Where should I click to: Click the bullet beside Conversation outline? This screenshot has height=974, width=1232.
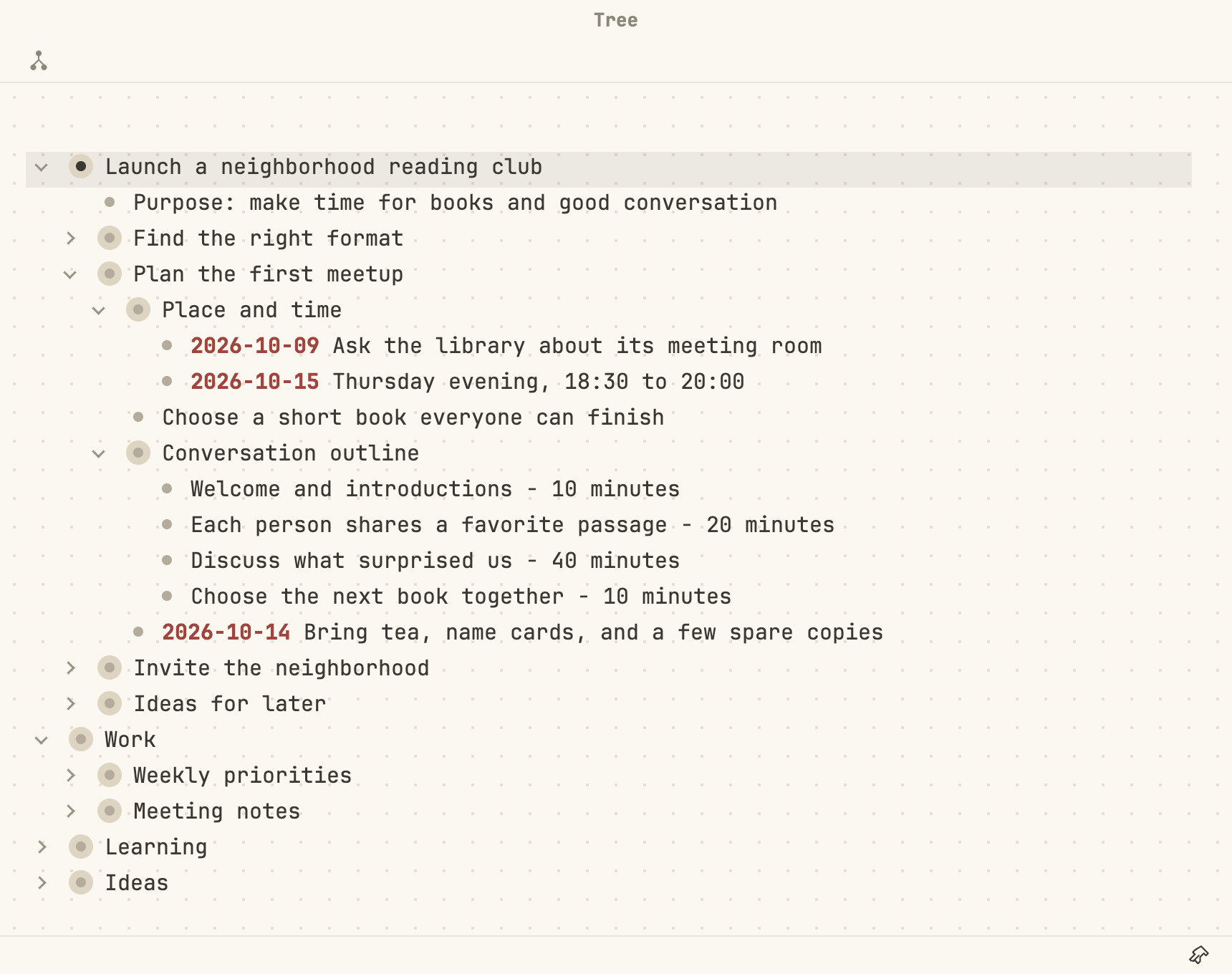[138, 453]
